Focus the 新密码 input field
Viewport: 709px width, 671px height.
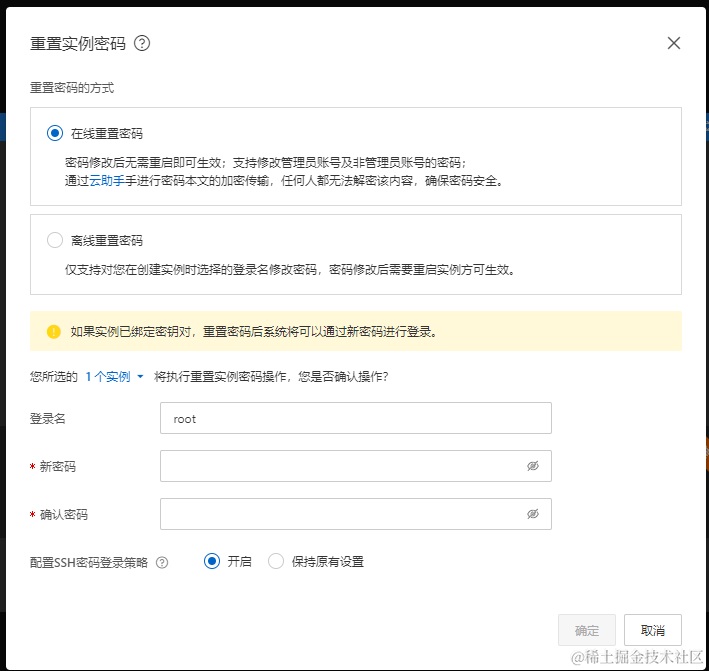(356, 466)
